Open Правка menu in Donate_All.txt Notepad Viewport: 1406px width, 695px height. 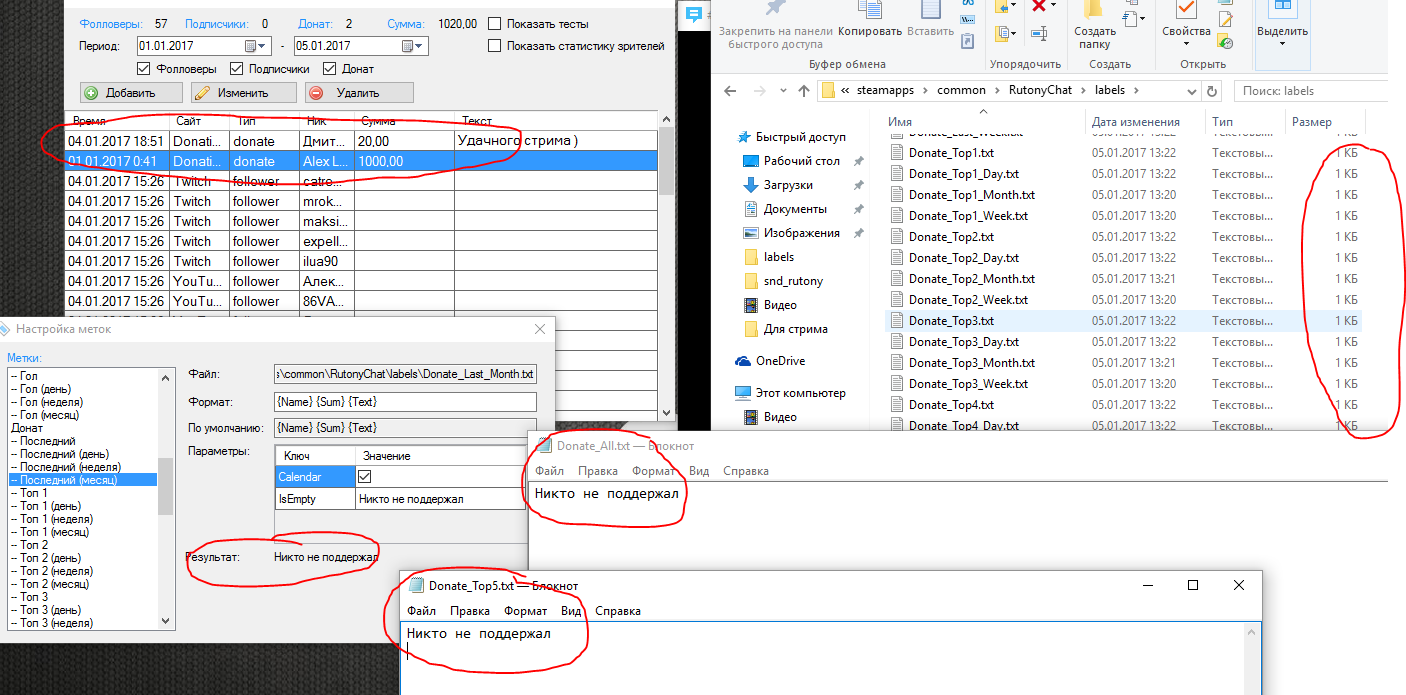tap(598, 471)
